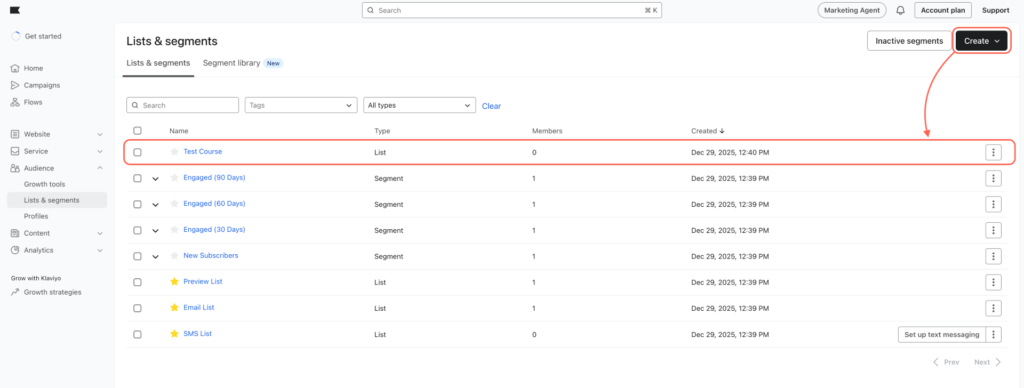Open notifications bell icon
Viewport: 1024px width, 388px height.
tap(901, 10)
